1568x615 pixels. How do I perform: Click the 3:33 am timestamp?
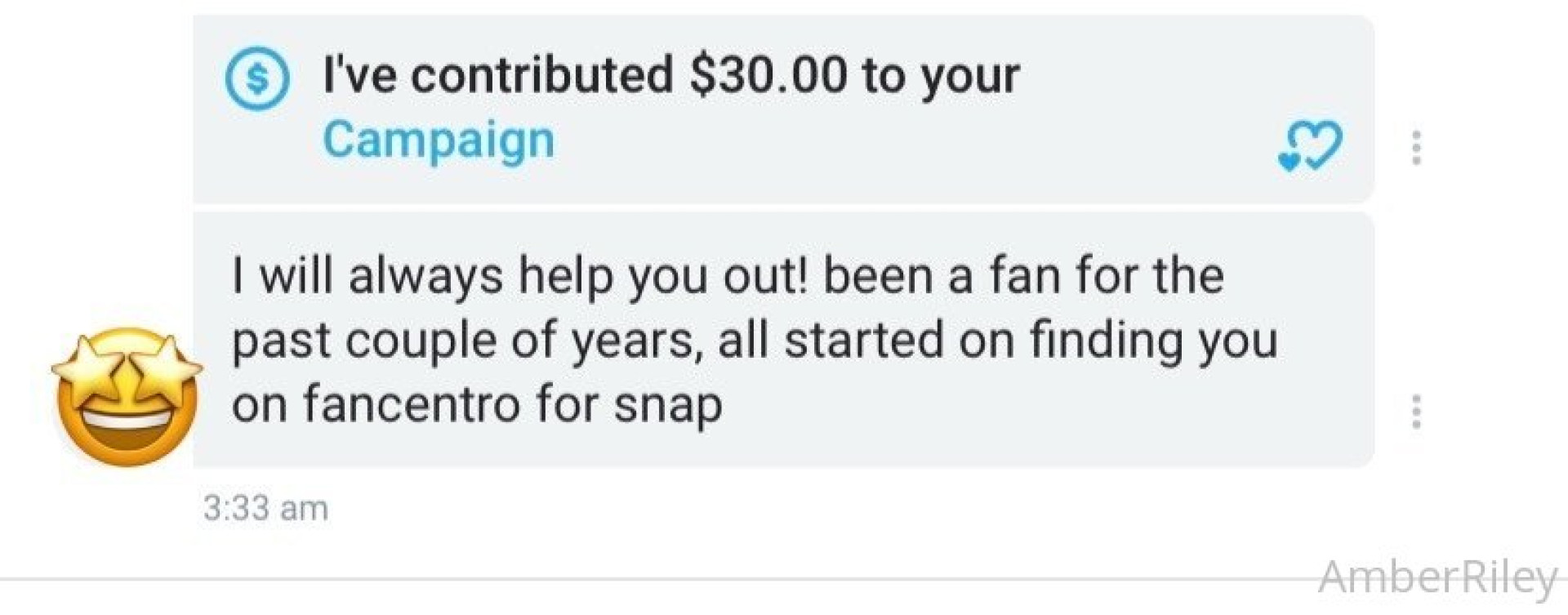[265, 508]
